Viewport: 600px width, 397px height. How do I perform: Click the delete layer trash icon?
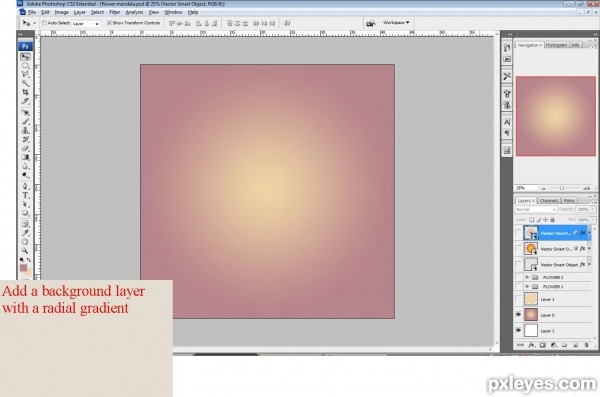click(x=586, y=345)
